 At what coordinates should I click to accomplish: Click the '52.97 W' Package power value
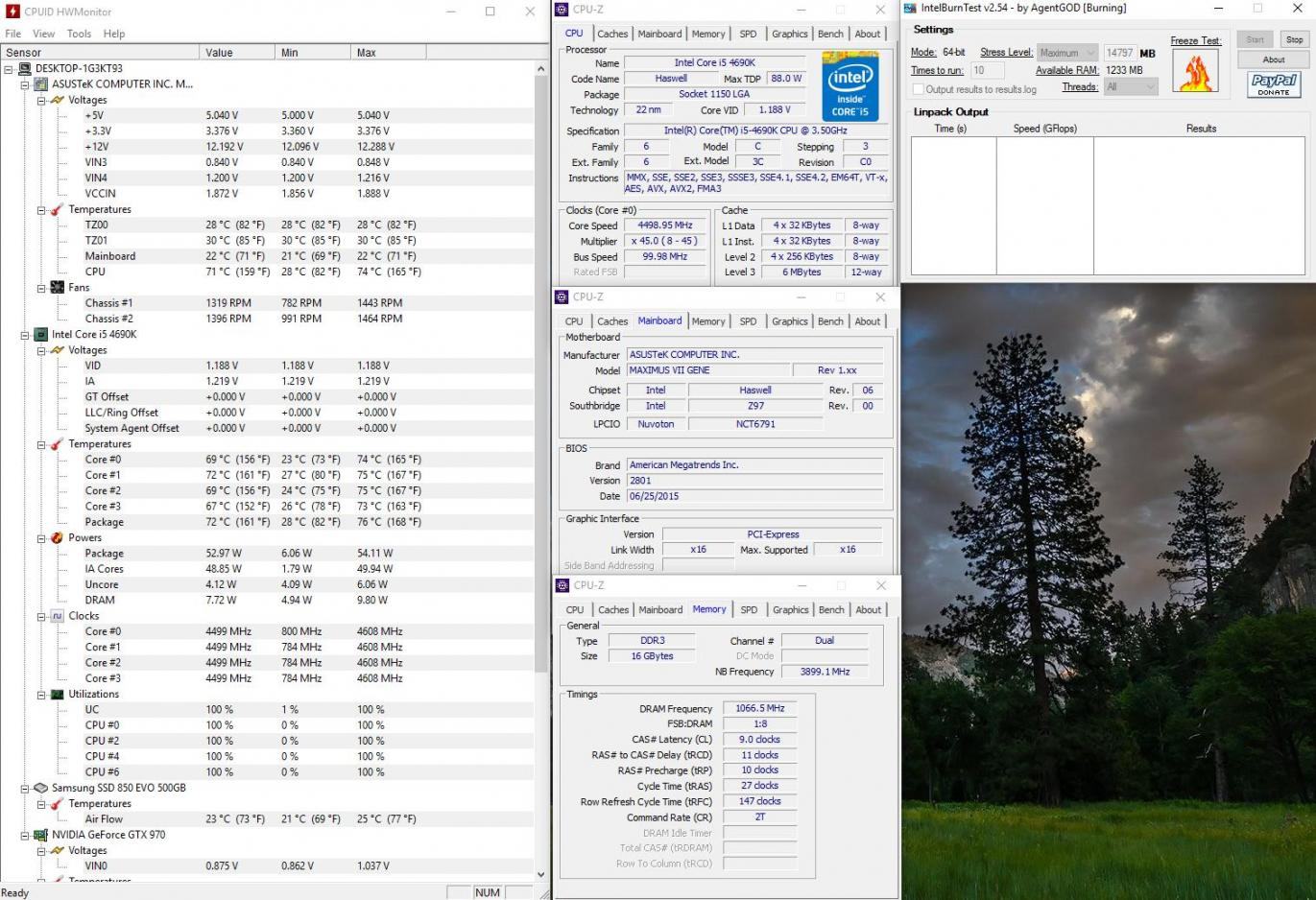(224, 554)
